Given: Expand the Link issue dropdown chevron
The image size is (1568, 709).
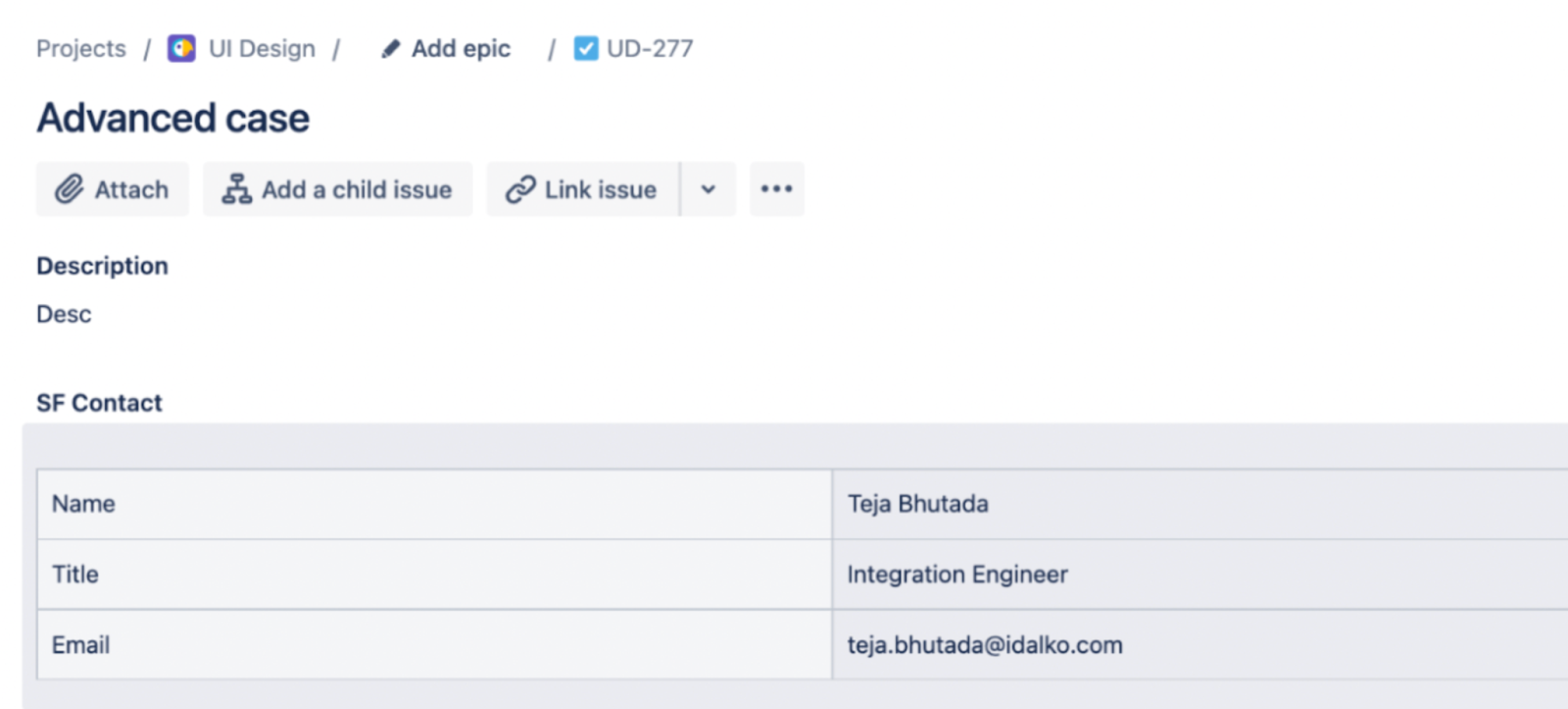Looking at the screenshot, I should tap(708, 189).
